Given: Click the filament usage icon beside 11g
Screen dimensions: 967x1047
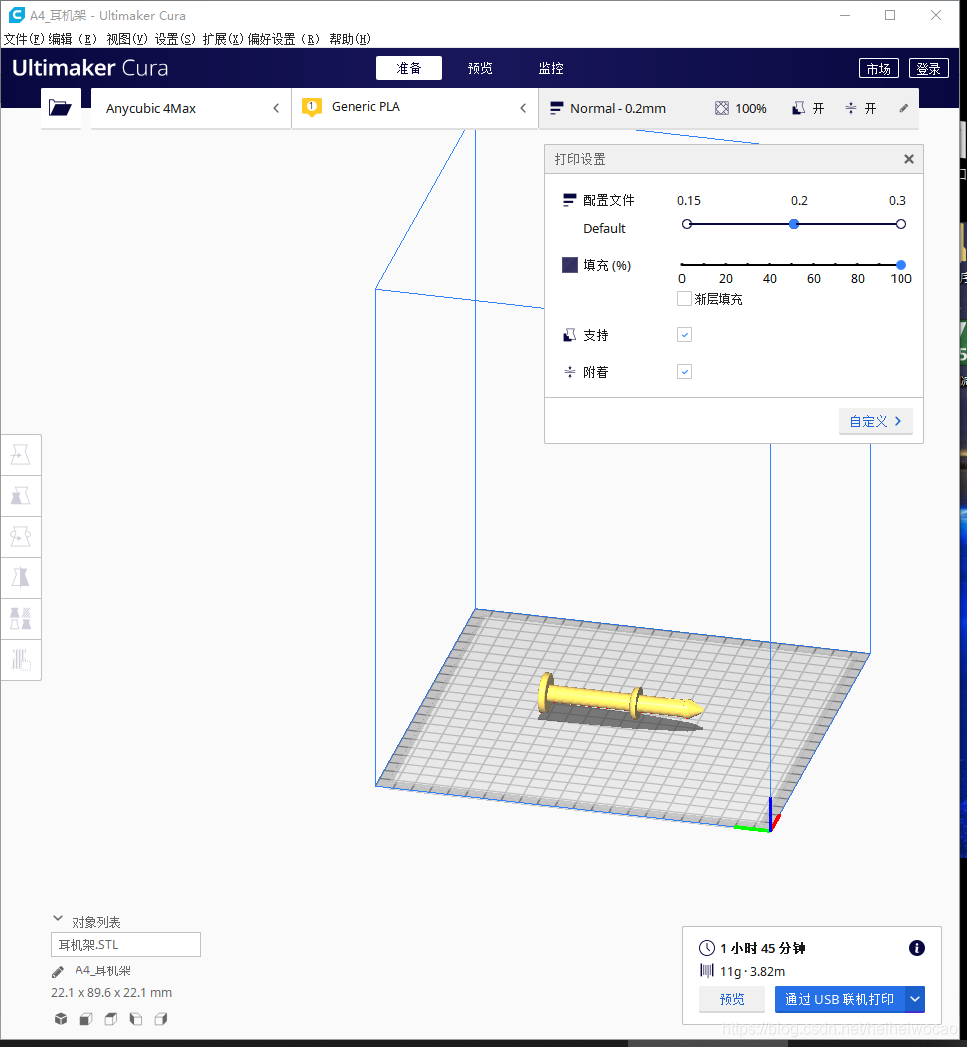Looking at the screenshot, I should coord(707,971).
